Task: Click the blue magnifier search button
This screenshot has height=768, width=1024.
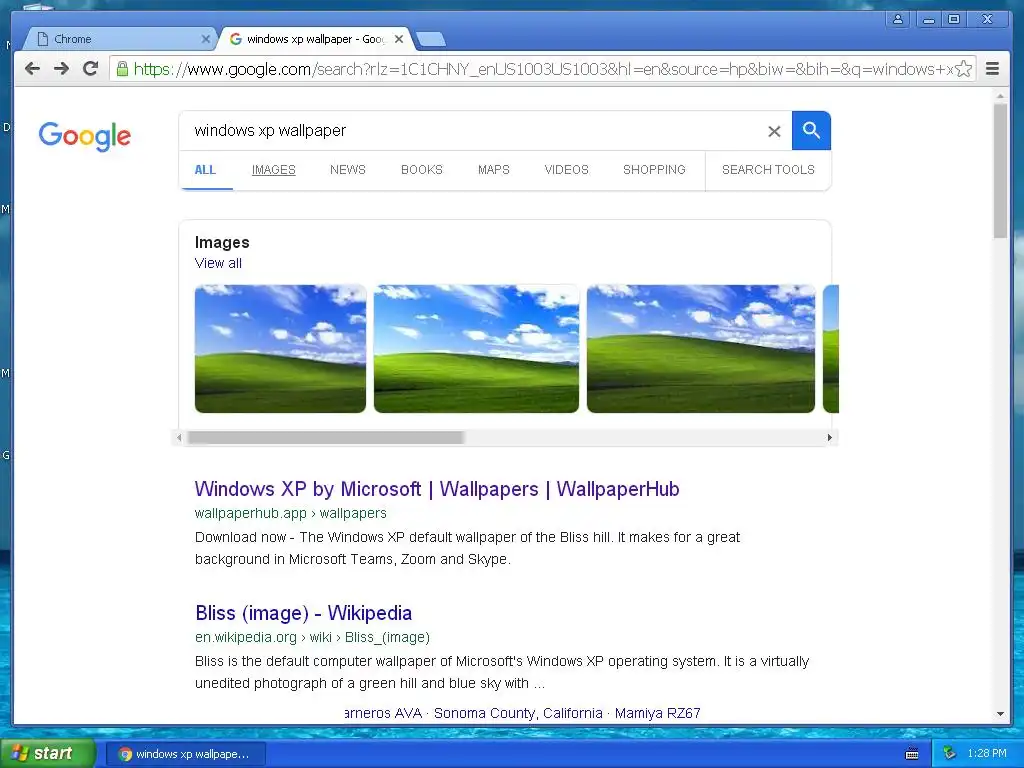Action: (x=811, y=131)
